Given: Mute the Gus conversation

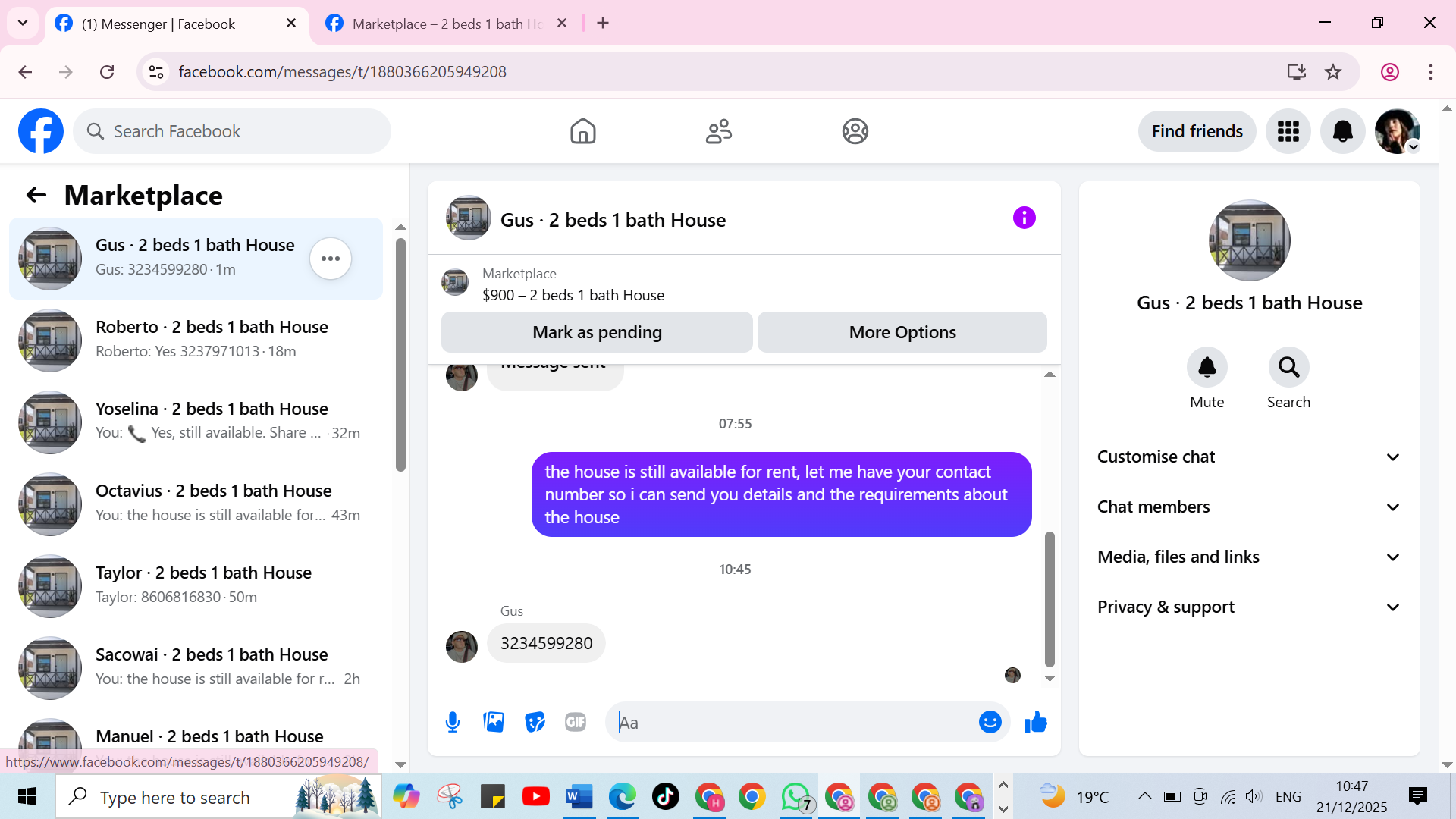Looking at the screenshot, I should [1207, 368].
